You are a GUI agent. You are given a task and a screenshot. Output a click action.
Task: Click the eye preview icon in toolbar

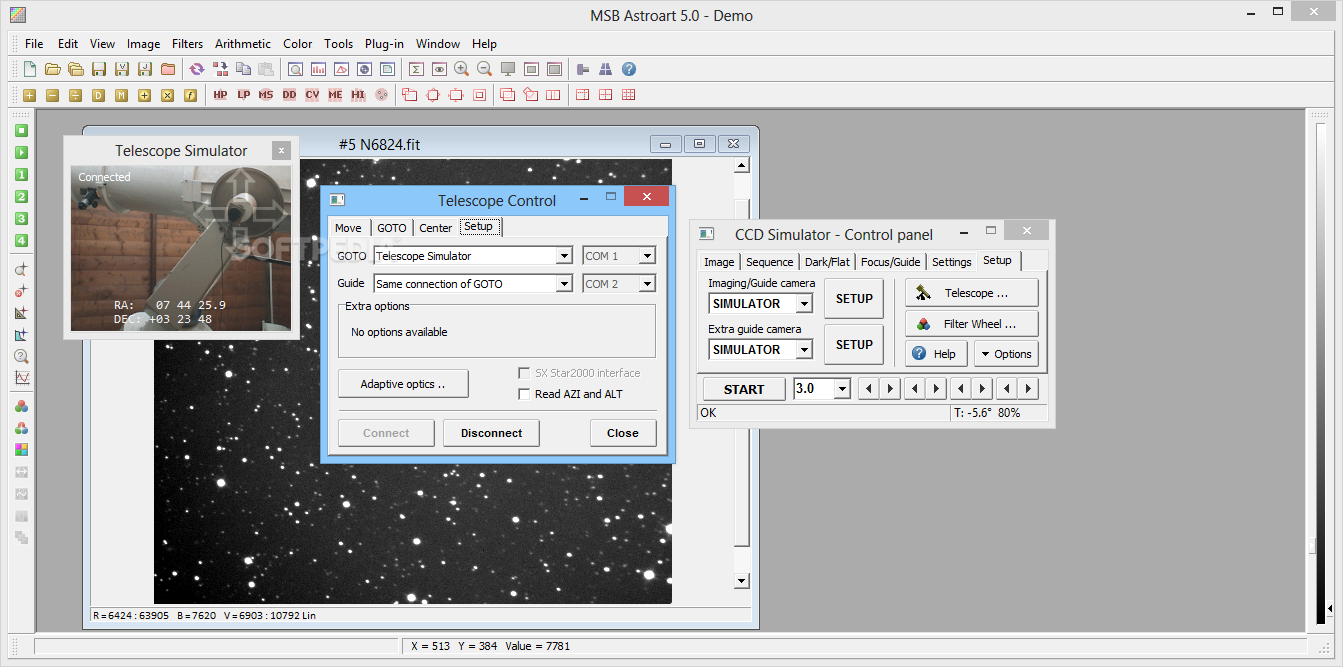coord(438,69)
